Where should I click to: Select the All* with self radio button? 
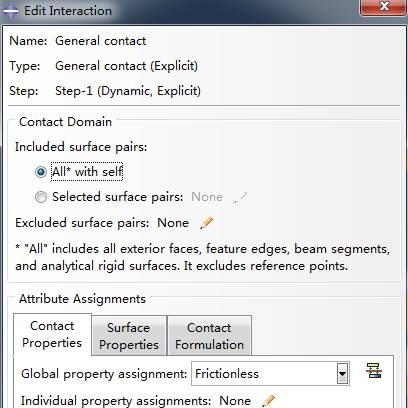point(41,172)
